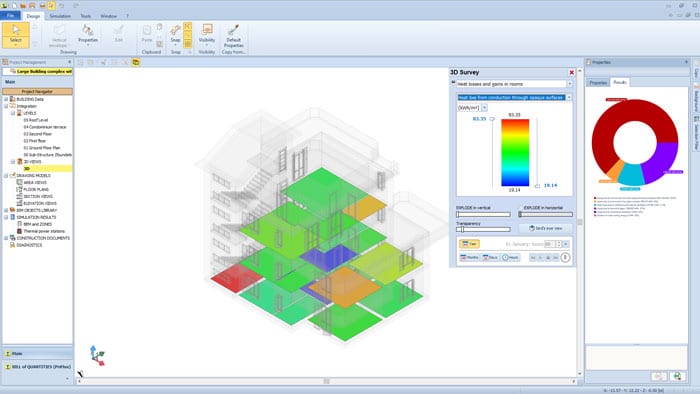
Task: Click the highlighted yellow view toolbar icon
Action: [136, 62]
